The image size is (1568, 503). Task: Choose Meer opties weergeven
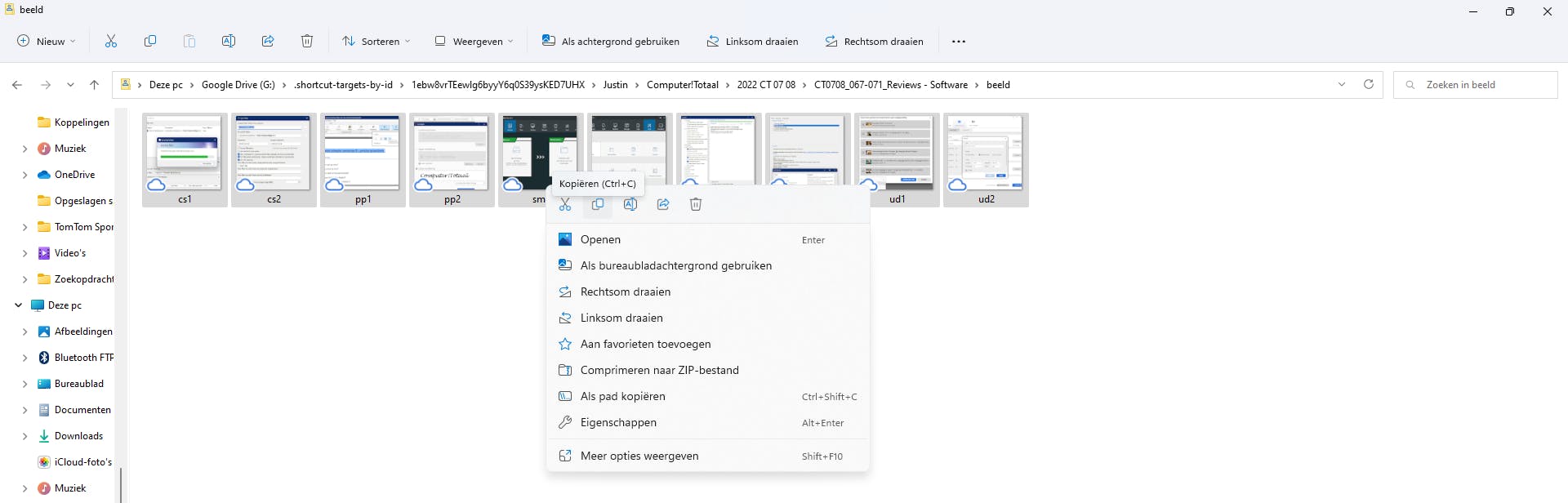click(707, 456)
